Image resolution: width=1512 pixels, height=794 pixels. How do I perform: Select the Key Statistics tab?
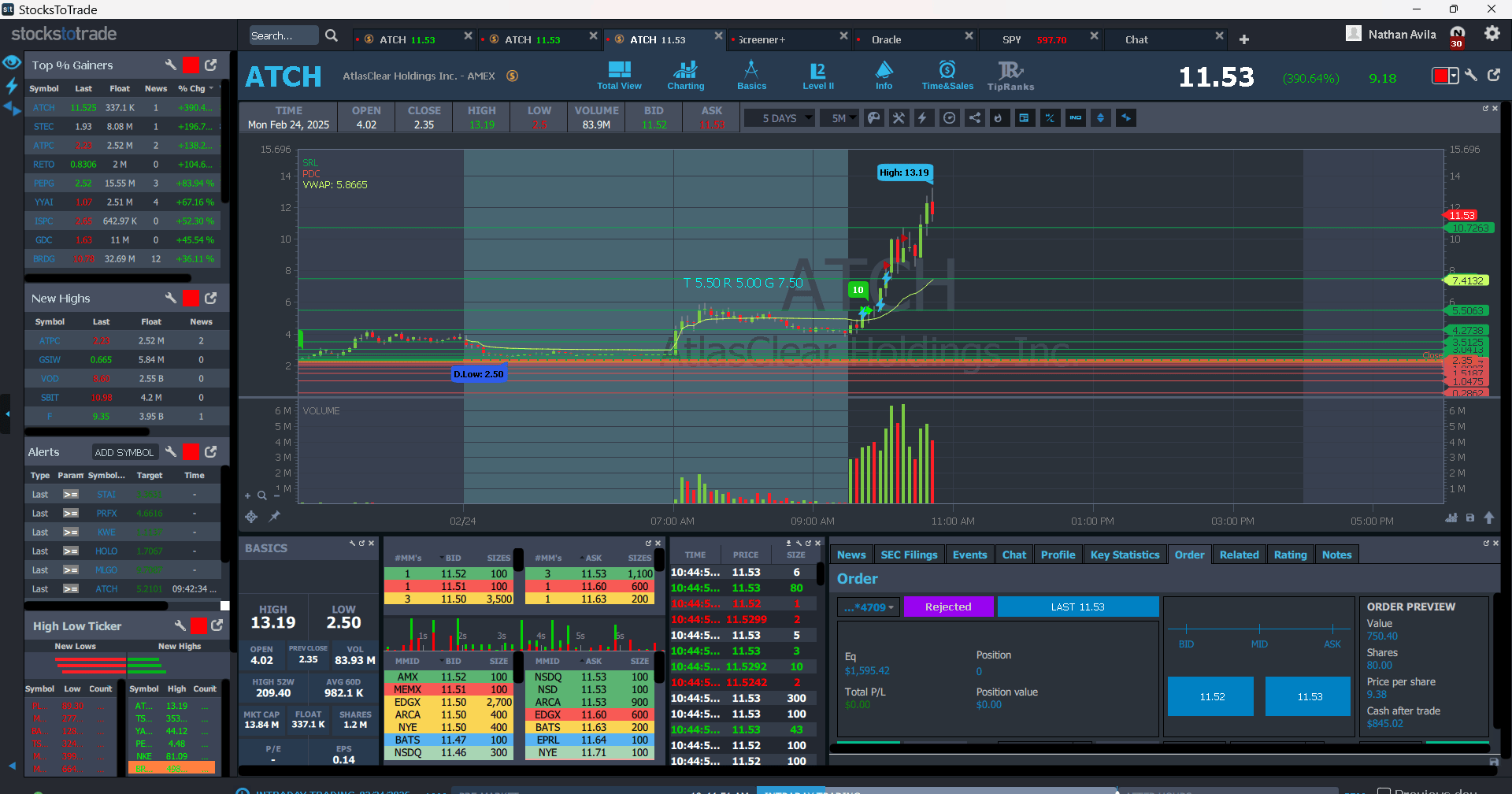[1125, 555]
